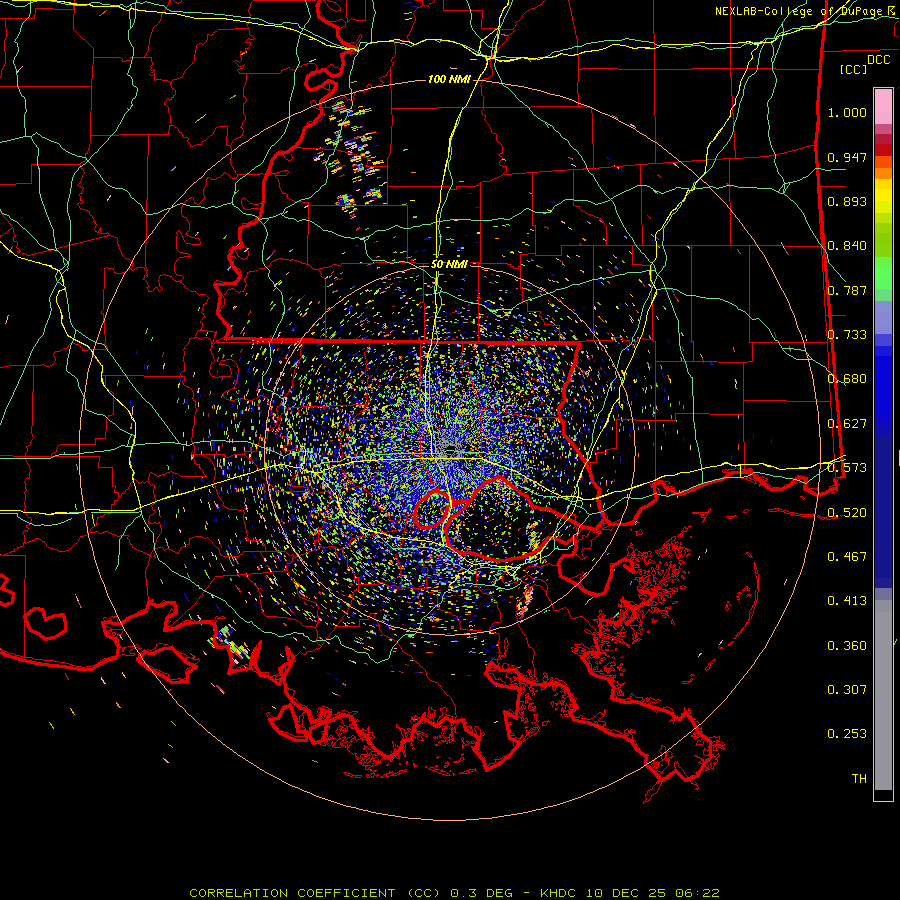Click the 0.787 value on the color scale
The width and height of the screenshot is (900, 900).
(847, 290)
